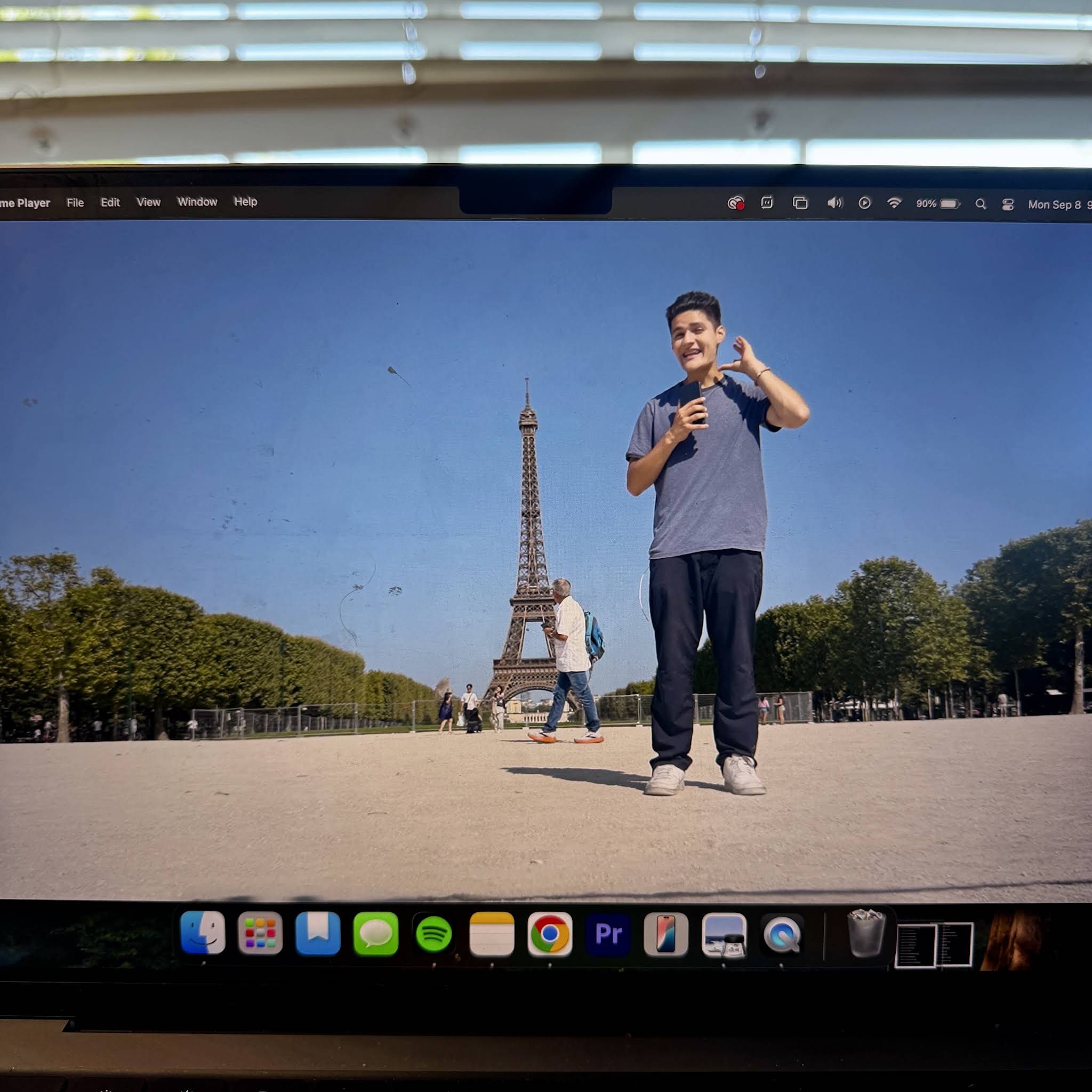Click the menu bar icon right of Creative Cloud
Screen dimensions: 1092x1092
(x=766, y=202)
